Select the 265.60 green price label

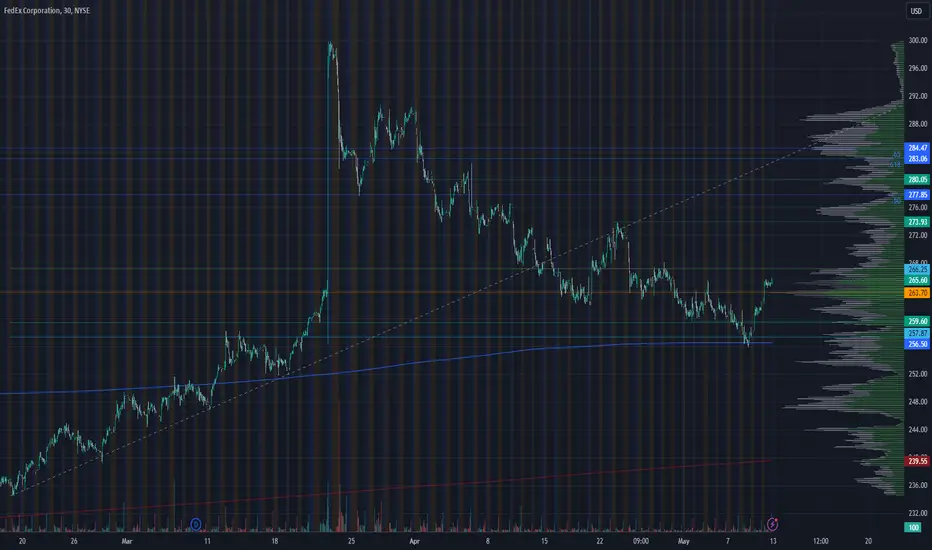[917, 280]
